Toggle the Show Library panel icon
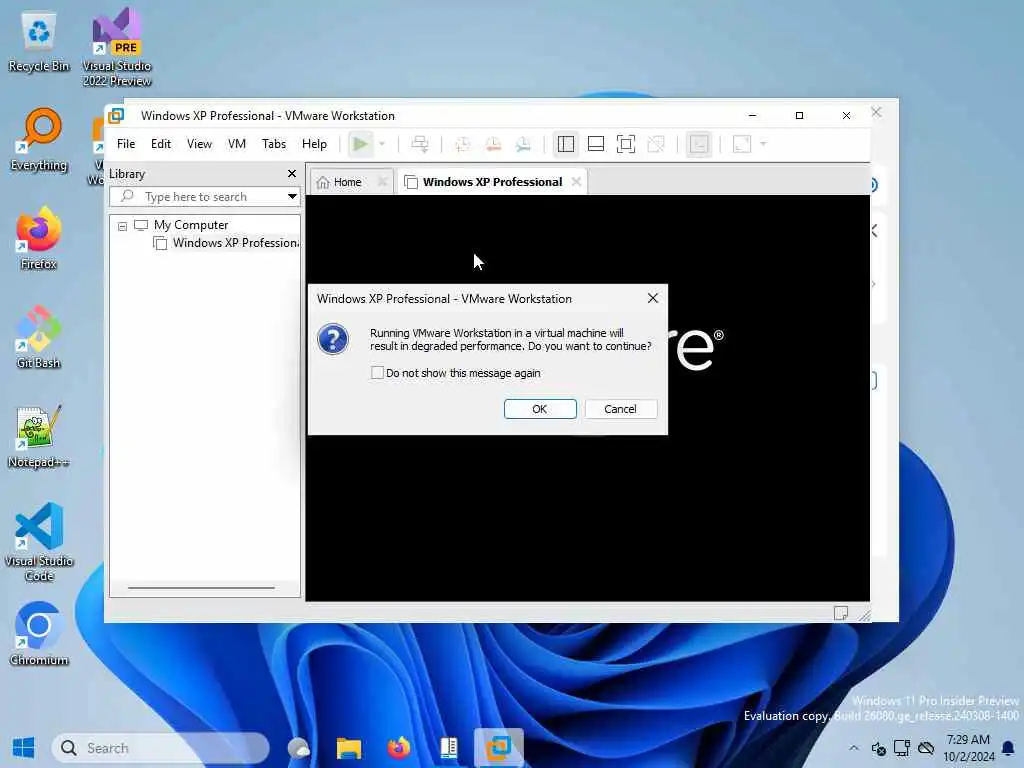Screen dimensions: 1024x768 tap(566, 144)
